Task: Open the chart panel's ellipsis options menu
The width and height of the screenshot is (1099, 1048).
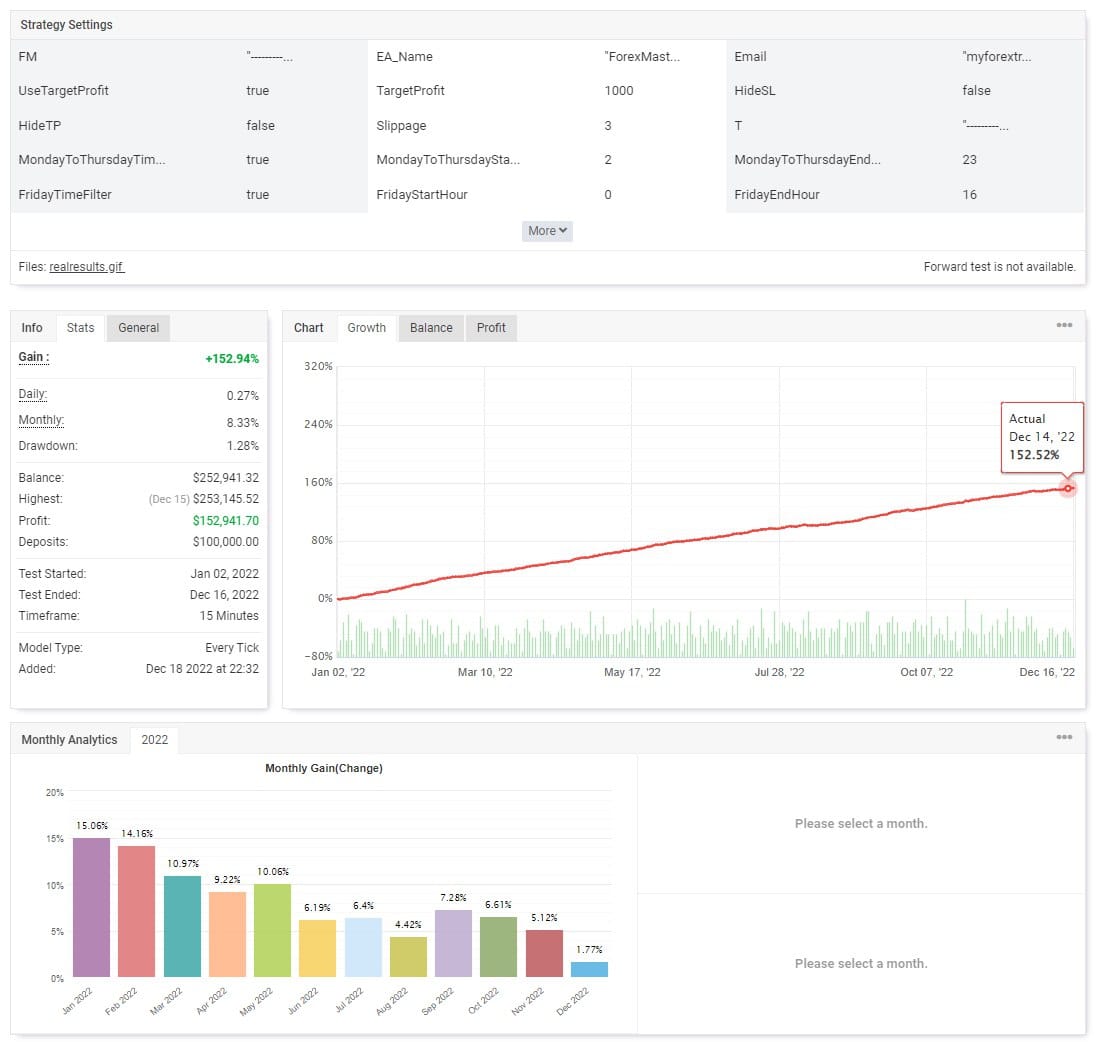Action: tap(1064, 326)
